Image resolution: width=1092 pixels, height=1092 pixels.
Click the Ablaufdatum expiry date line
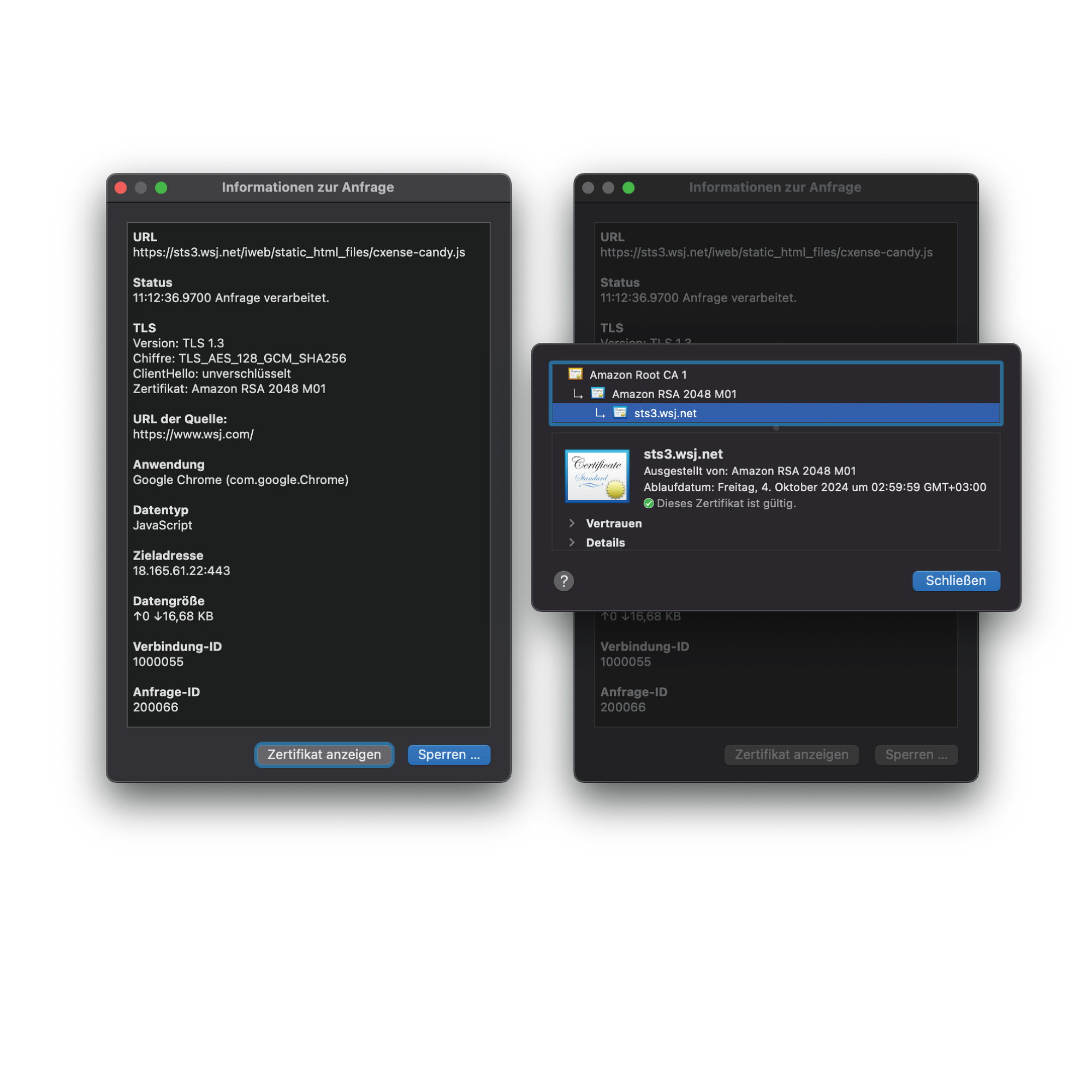pos(815,487)
